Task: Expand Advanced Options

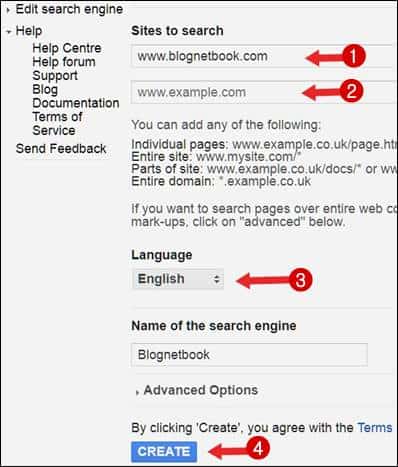Action: [x=201, y=390]
